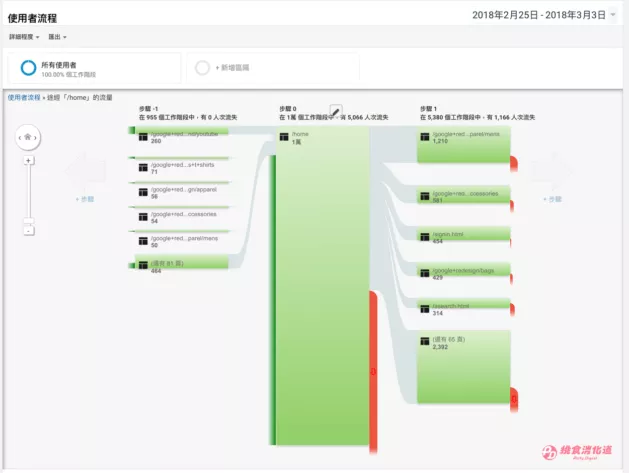This screenshot has width=629, height=473.
Task: Click the home icon in navigation control
Action: click(28, 137)
